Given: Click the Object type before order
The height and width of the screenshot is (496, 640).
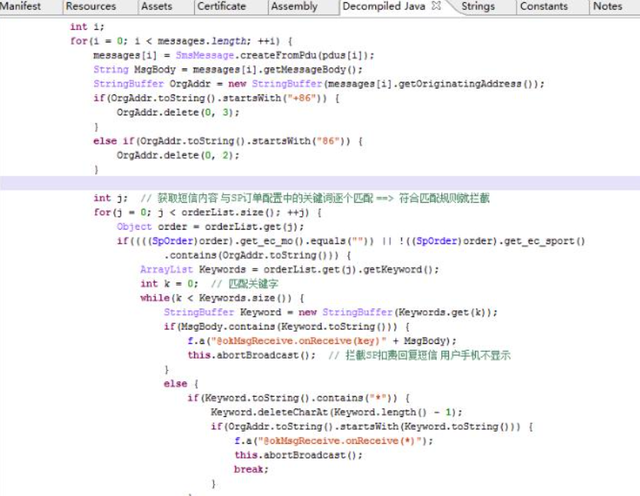Looking at the screenshot, I should click(x=134, y=227).
